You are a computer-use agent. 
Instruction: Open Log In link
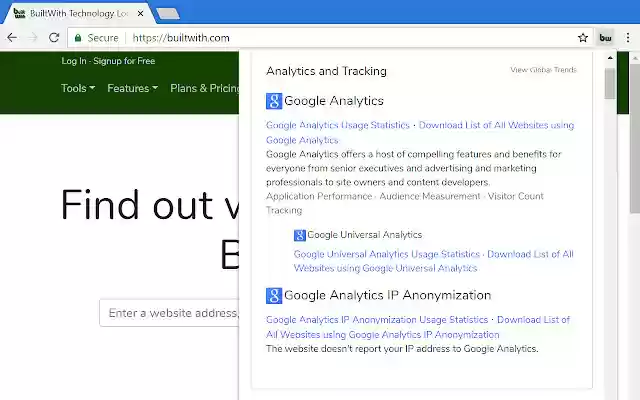74,61
